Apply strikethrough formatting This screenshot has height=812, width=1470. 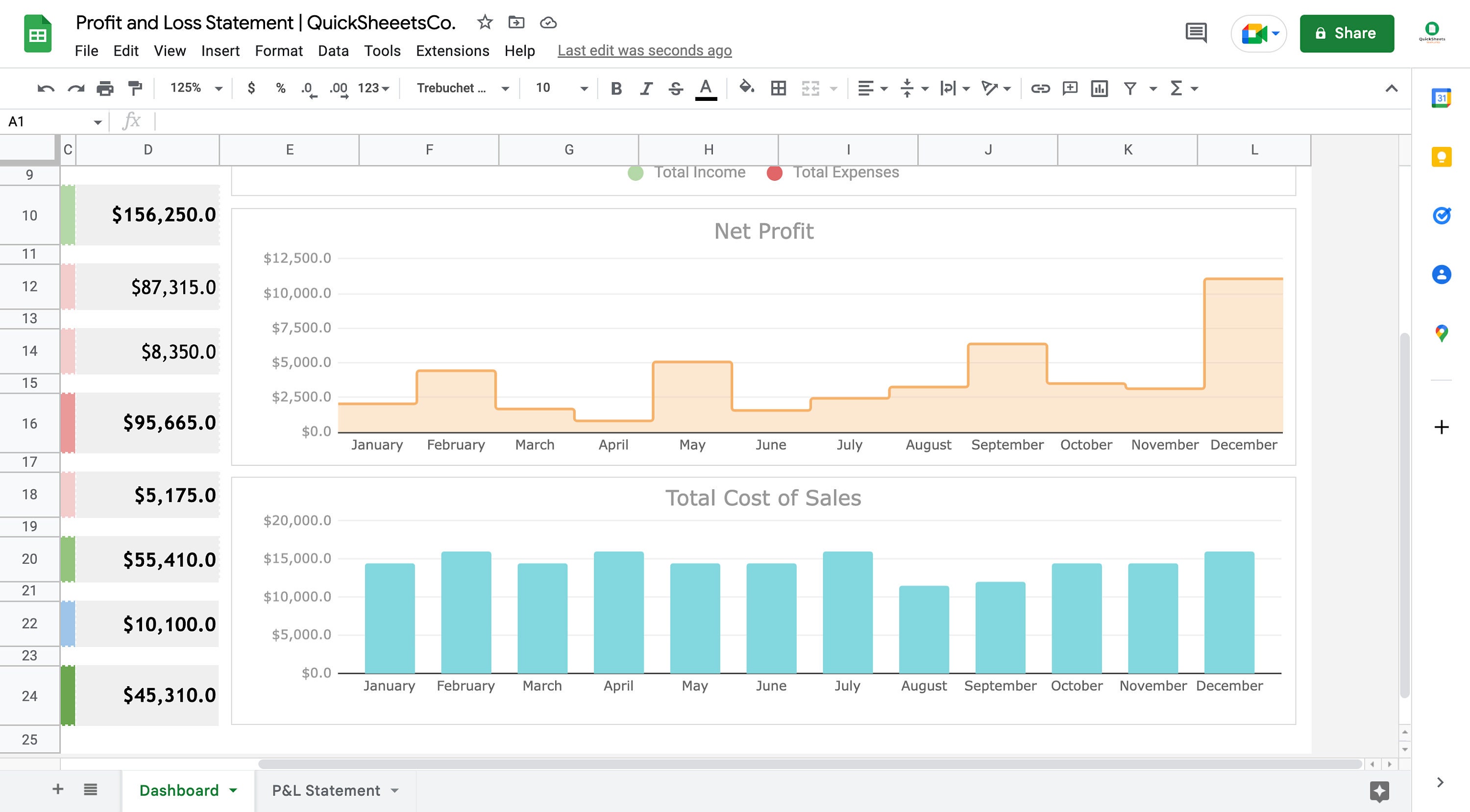click(x=675, y=88)
